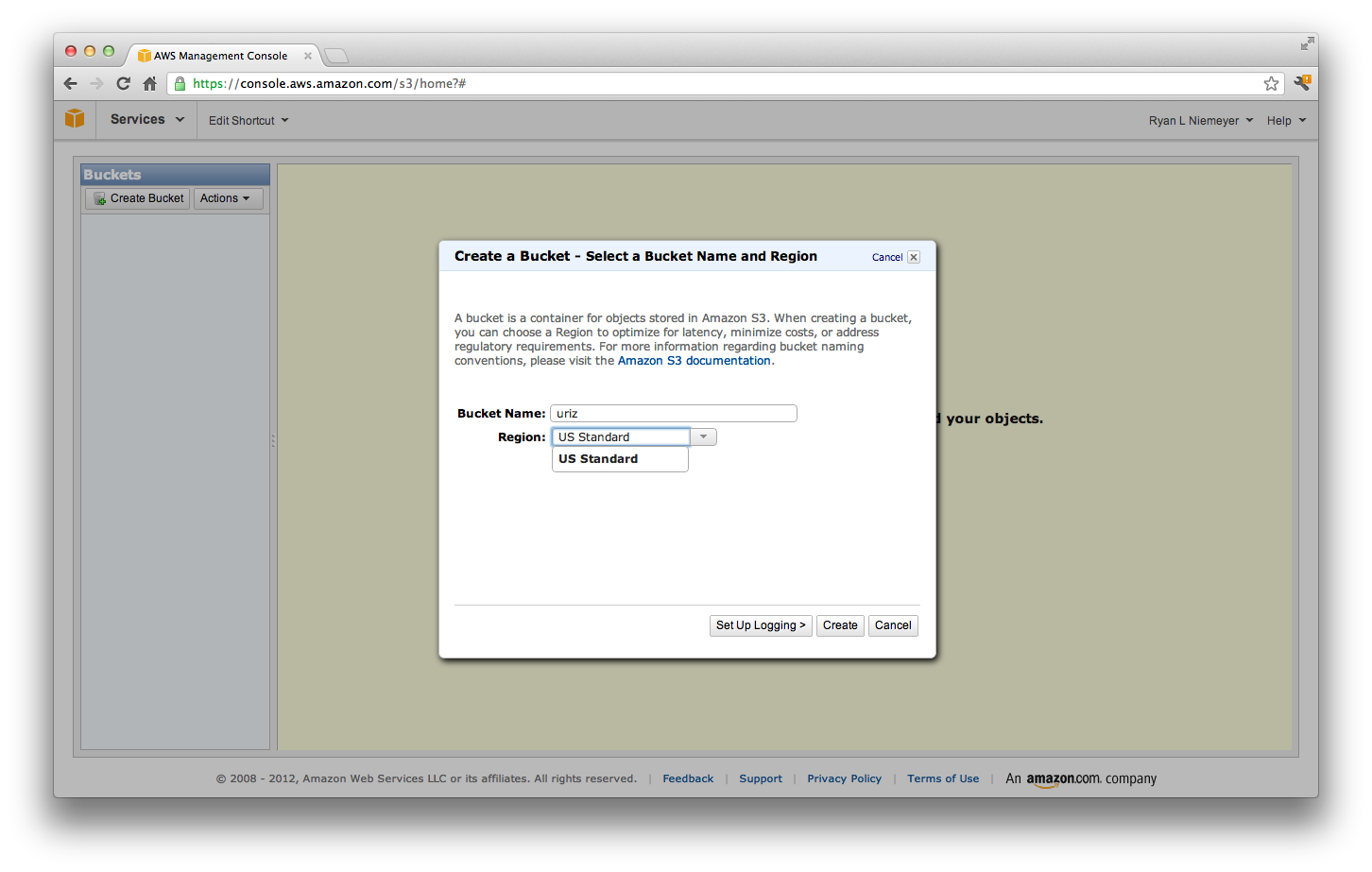Image resolution: width=1372 pixels, height=872 pixels.
Task: Click the browser back arrow
Action: coord(71,83)
